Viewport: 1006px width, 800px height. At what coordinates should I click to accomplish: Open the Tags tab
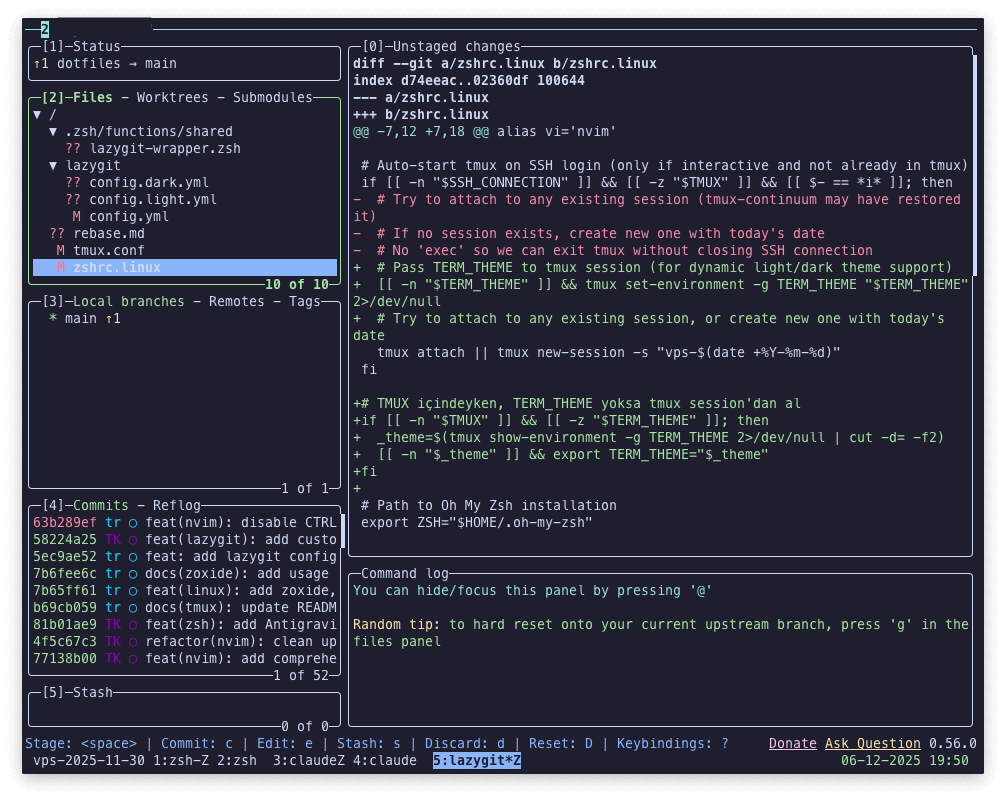point(305,302)
